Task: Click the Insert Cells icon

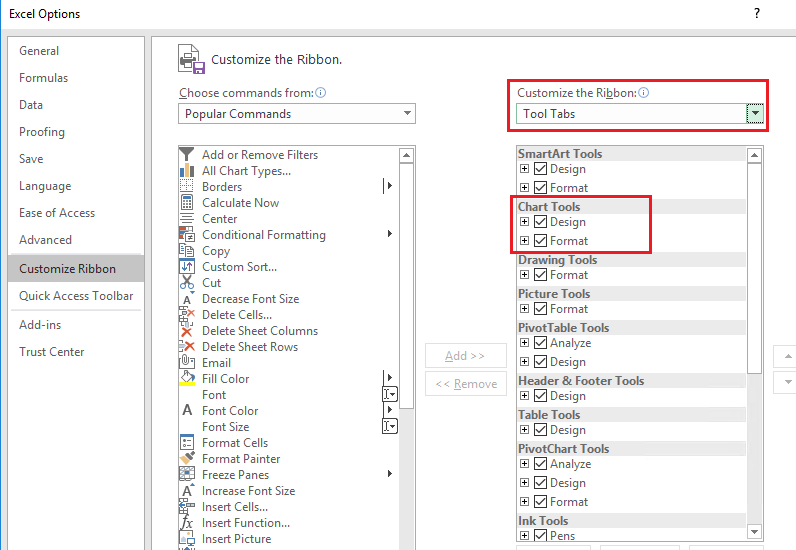Action: [187, 507]
